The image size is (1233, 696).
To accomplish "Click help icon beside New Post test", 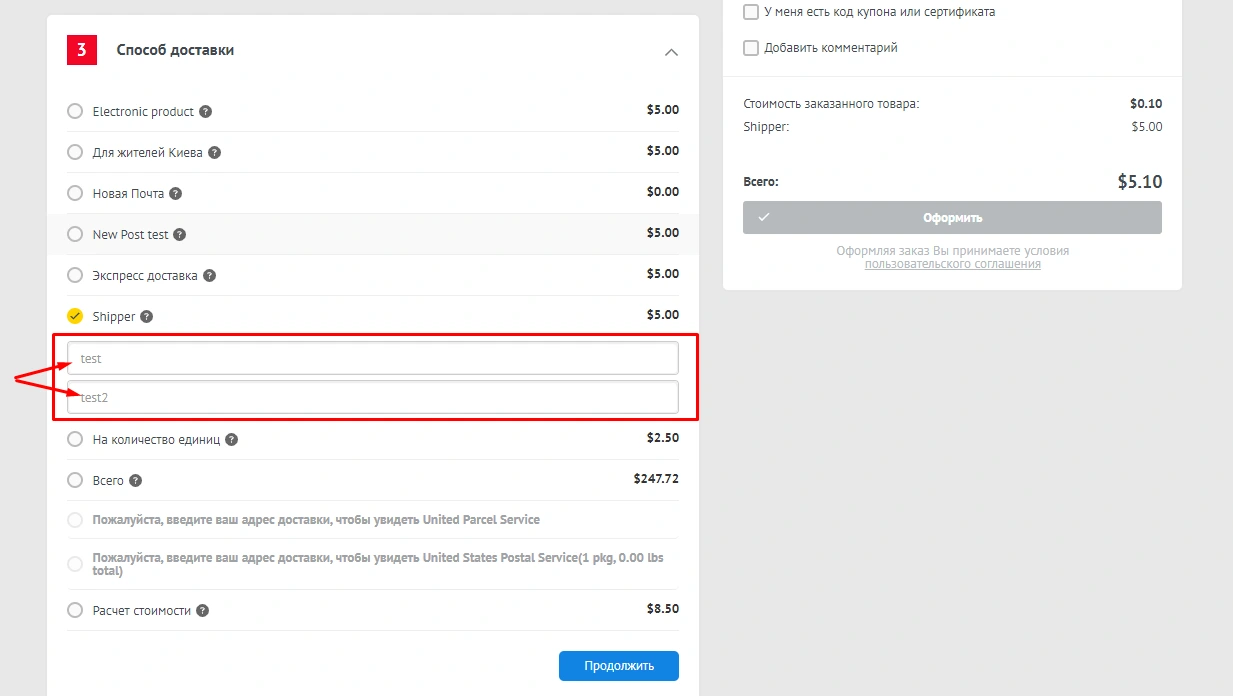I will click(179, 235).
